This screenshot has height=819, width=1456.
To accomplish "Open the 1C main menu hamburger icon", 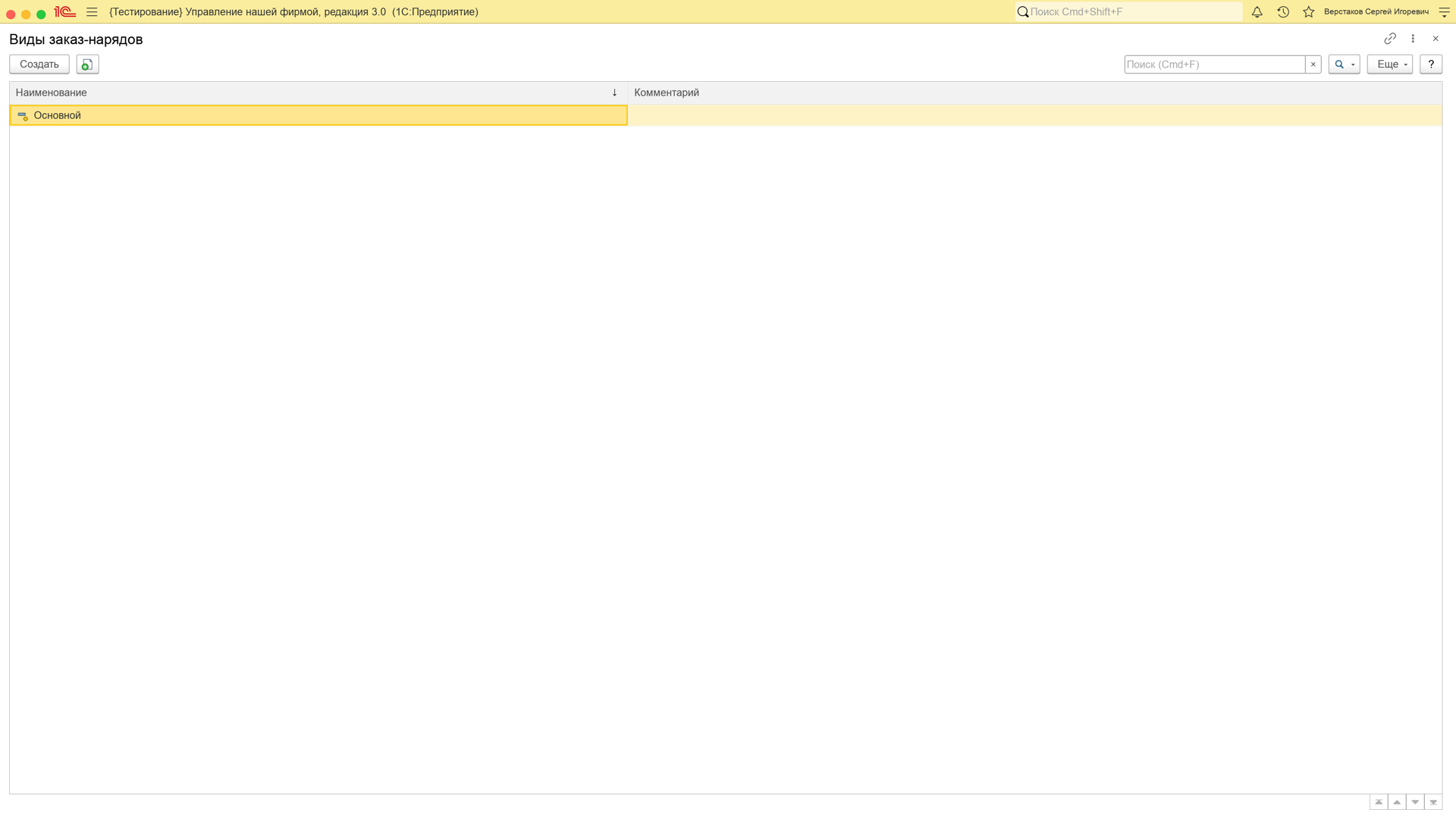I will (x=92, y=12).
